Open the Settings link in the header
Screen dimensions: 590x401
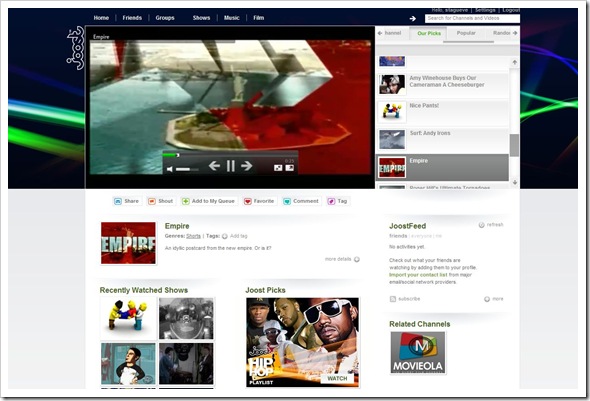pos(485,10)
